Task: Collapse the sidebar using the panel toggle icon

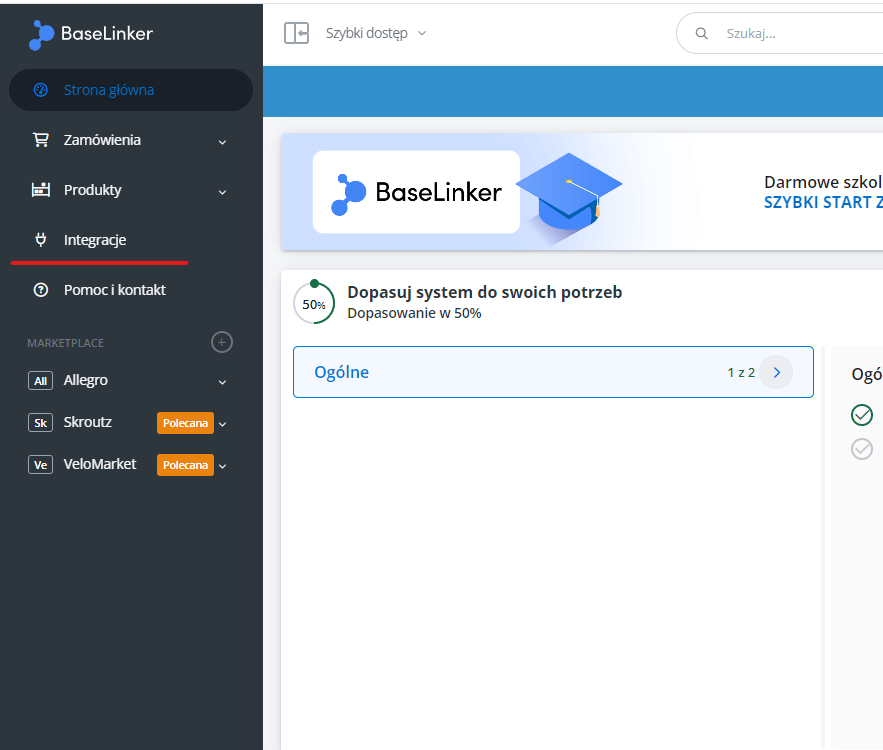Action: (x=296, y=33)
